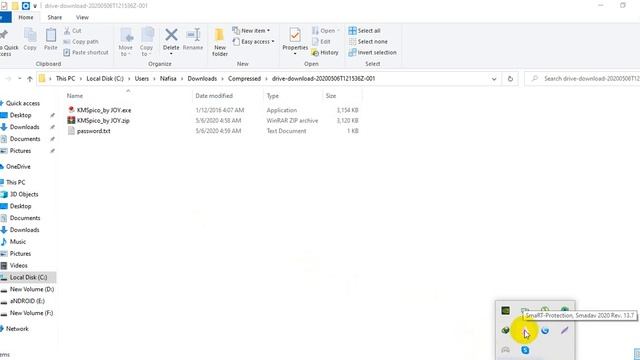This screenshot has height=360, width=640.
Task: Open the New item dropdown
Action: (x=251, y=31)
